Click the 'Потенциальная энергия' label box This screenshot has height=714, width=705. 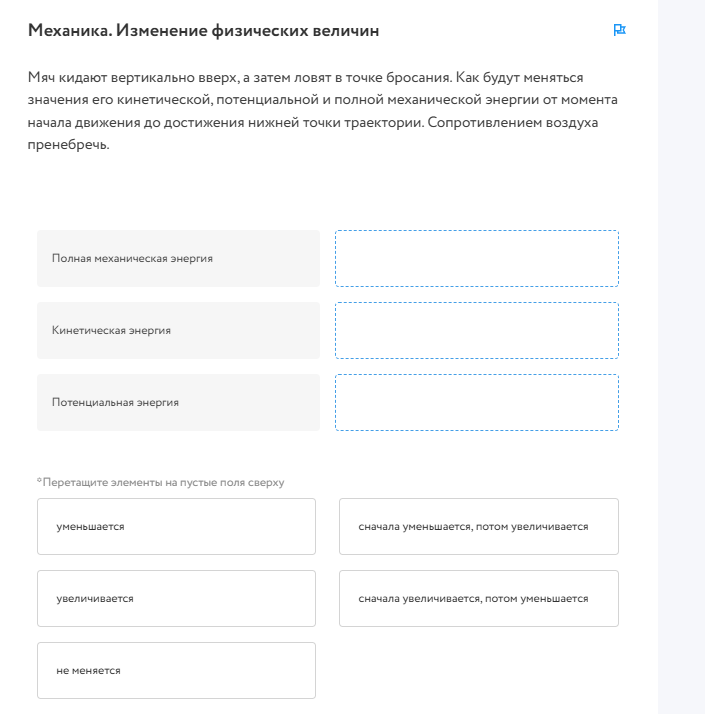[178, 402]
